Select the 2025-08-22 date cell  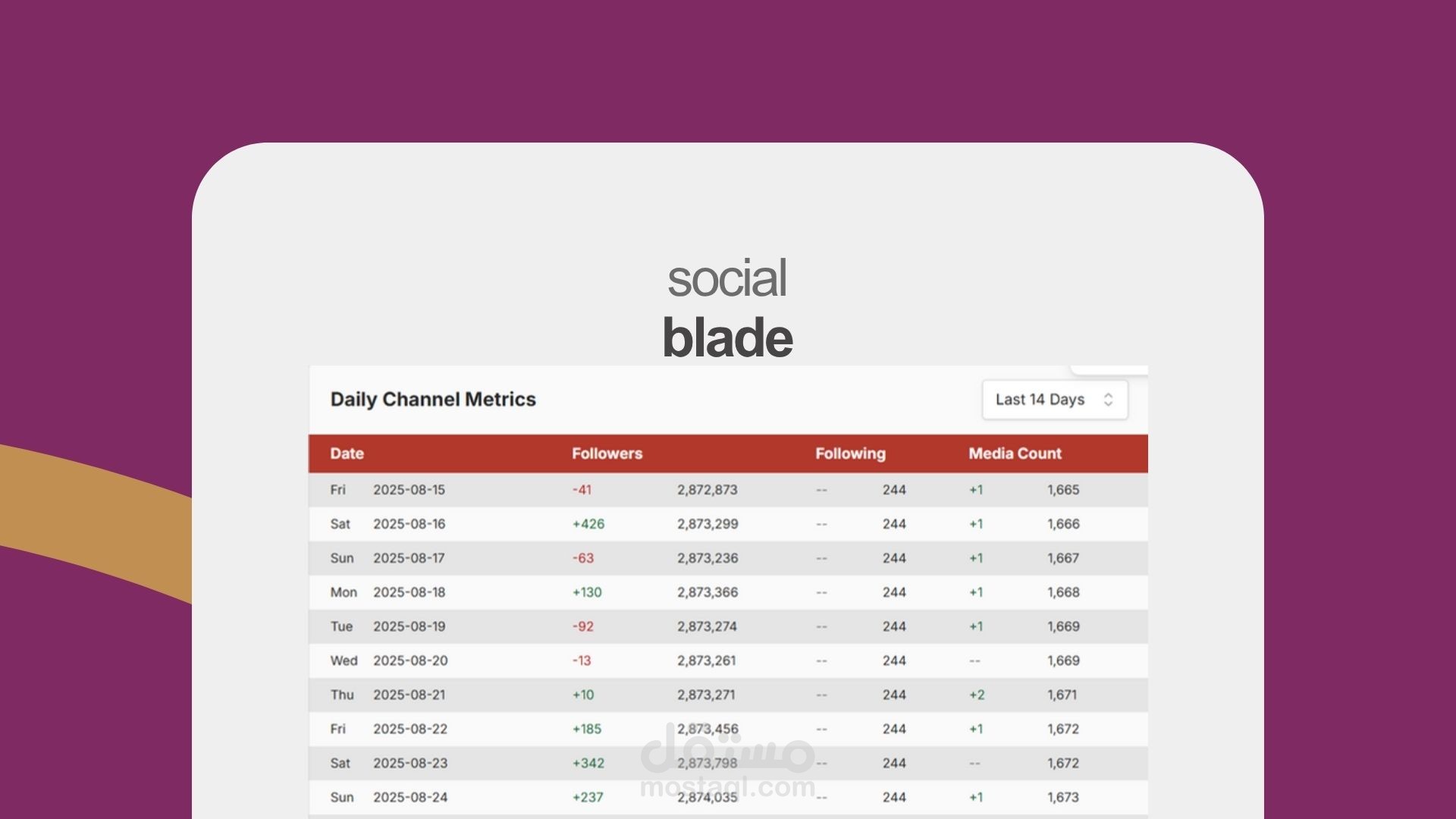click(x=409, y=729)
